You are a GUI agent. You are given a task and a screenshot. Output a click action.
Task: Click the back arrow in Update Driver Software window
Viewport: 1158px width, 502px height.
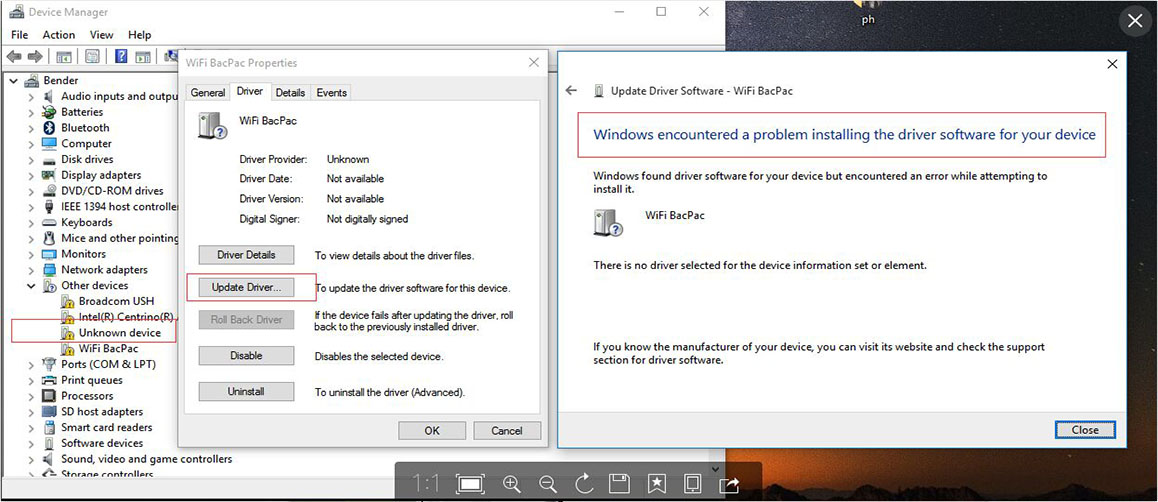[572, 91]
